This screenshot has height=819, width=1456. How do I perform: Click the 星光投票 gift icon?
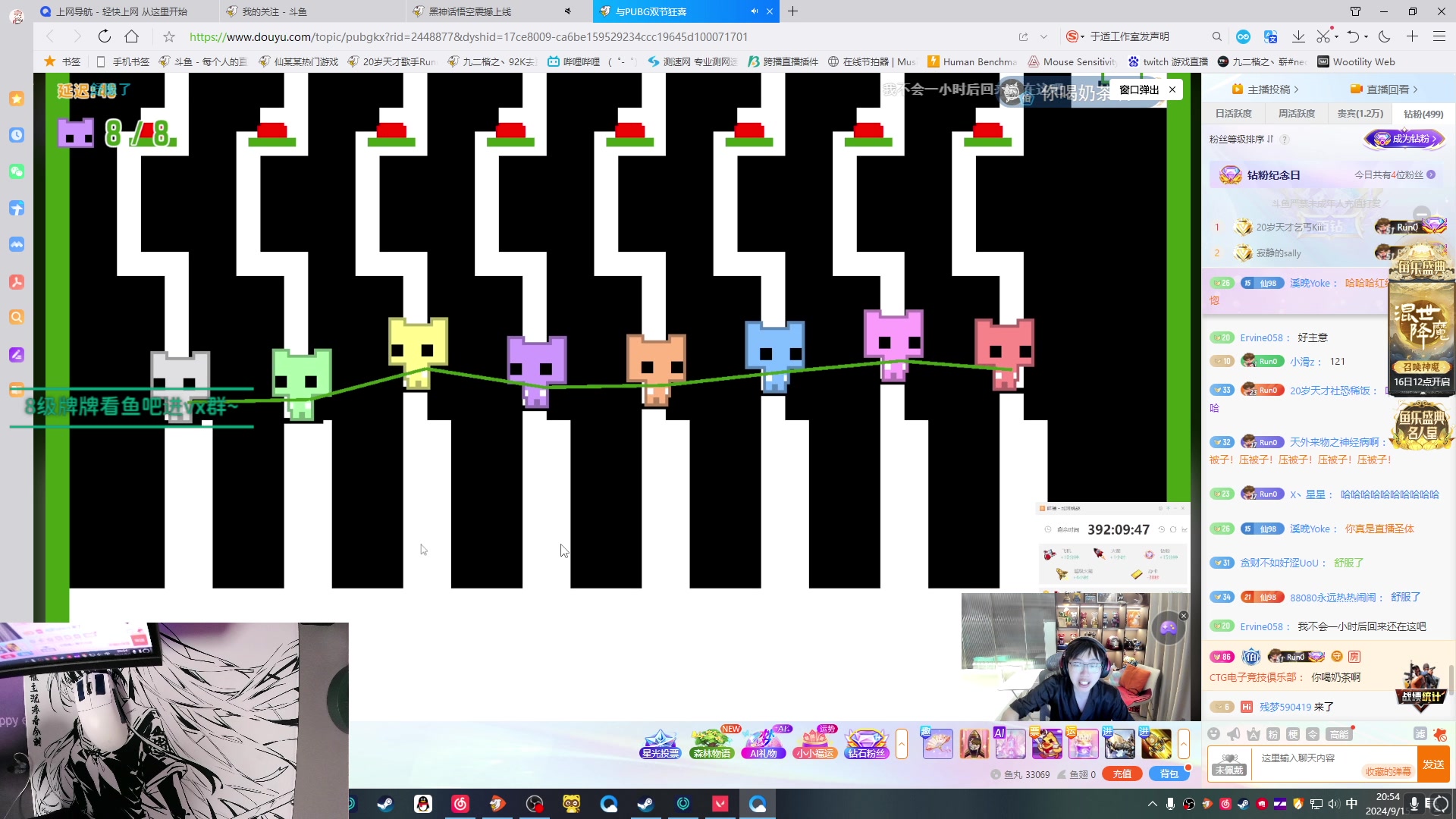[660, 744]
